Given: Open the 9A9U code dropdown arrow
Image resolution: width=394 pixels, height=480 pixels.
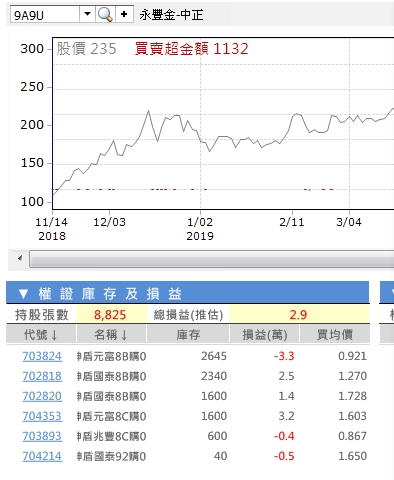Looking at the screenshot, I should point(87,14).
